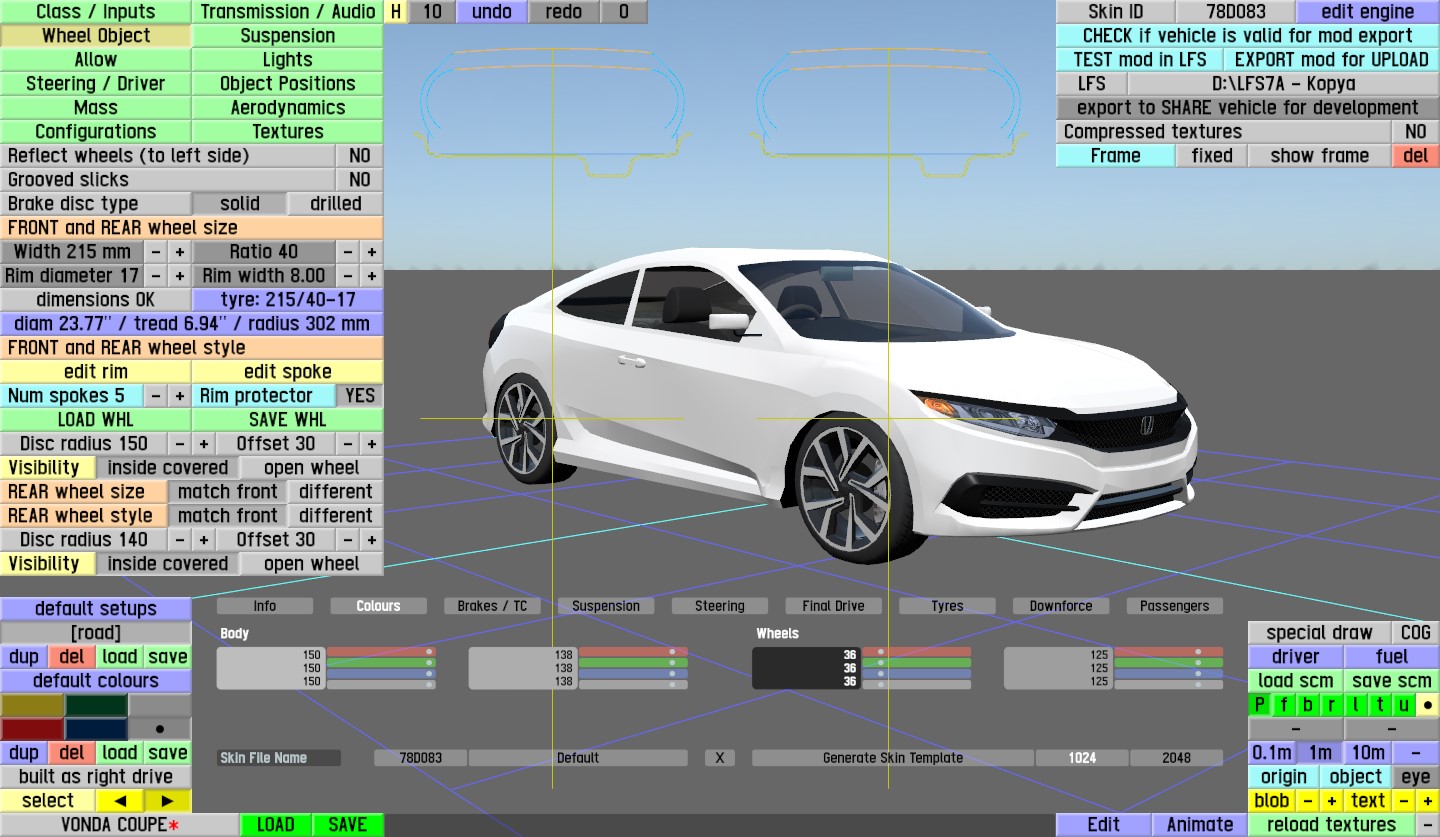1440x837 pixels.
Task: Switch to the Tyres tab
Action: [x=947, y=606]
